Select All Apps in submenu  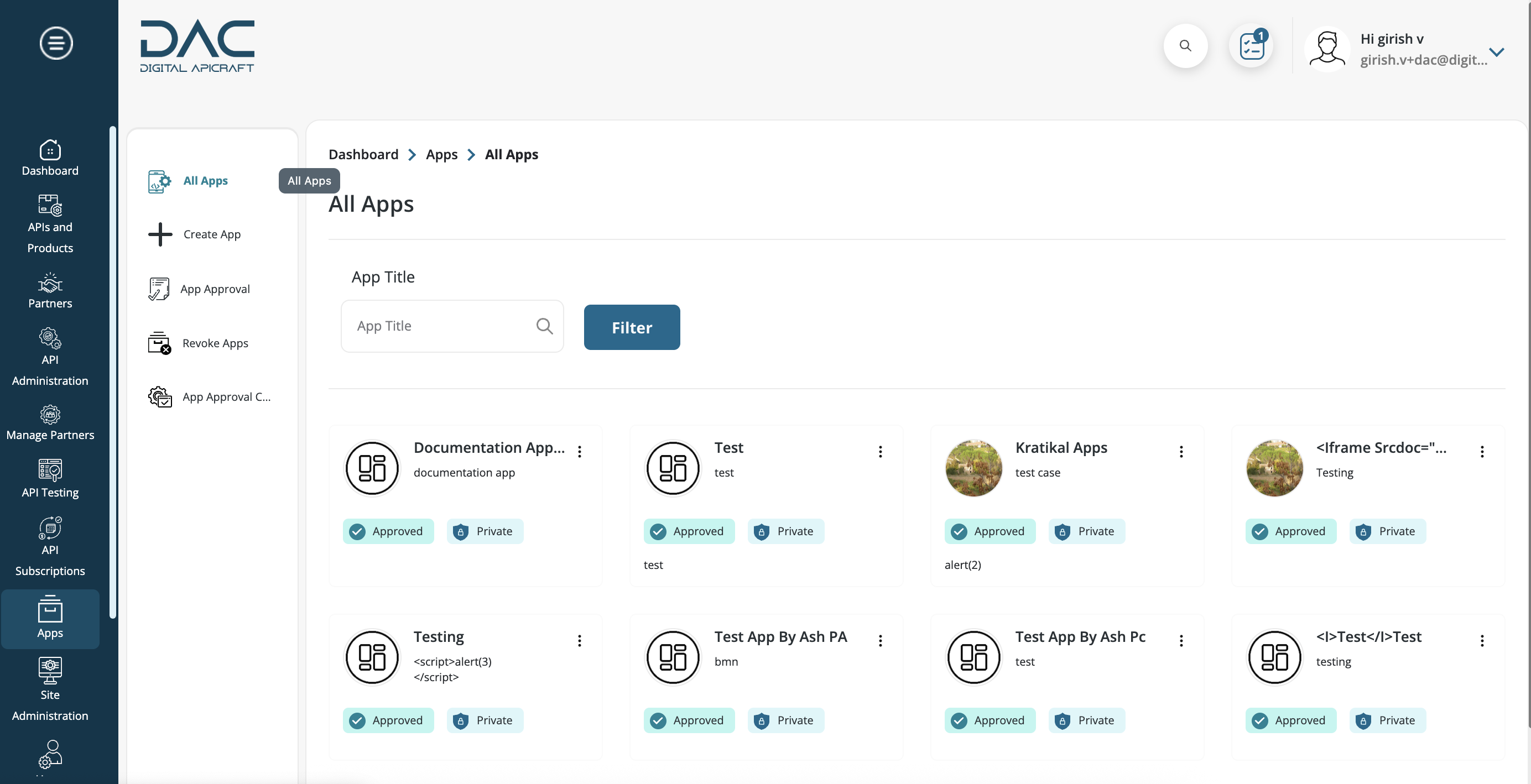coord(205,181)
